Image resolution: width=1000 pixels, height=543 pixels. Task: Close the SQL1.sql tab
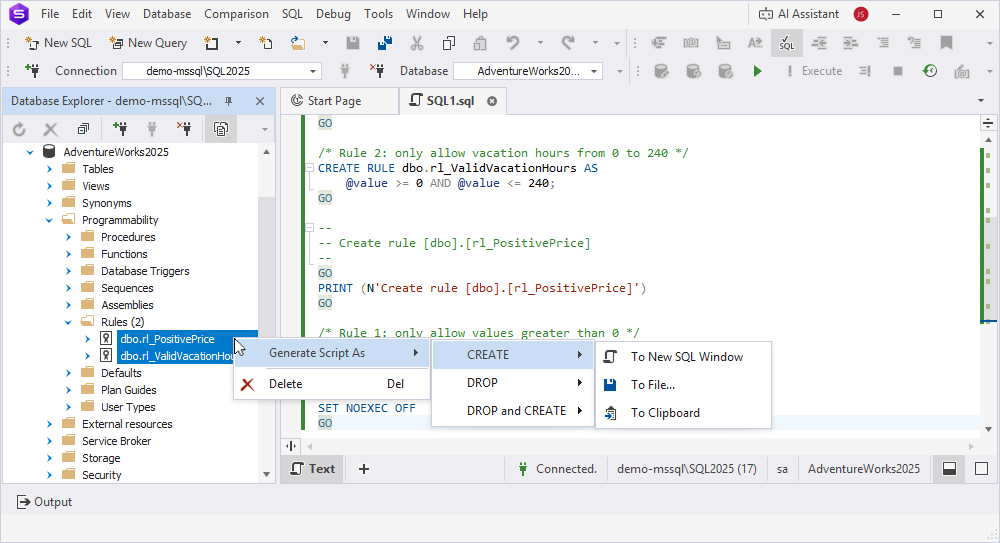pyautogui.click(x=492, y=101)
